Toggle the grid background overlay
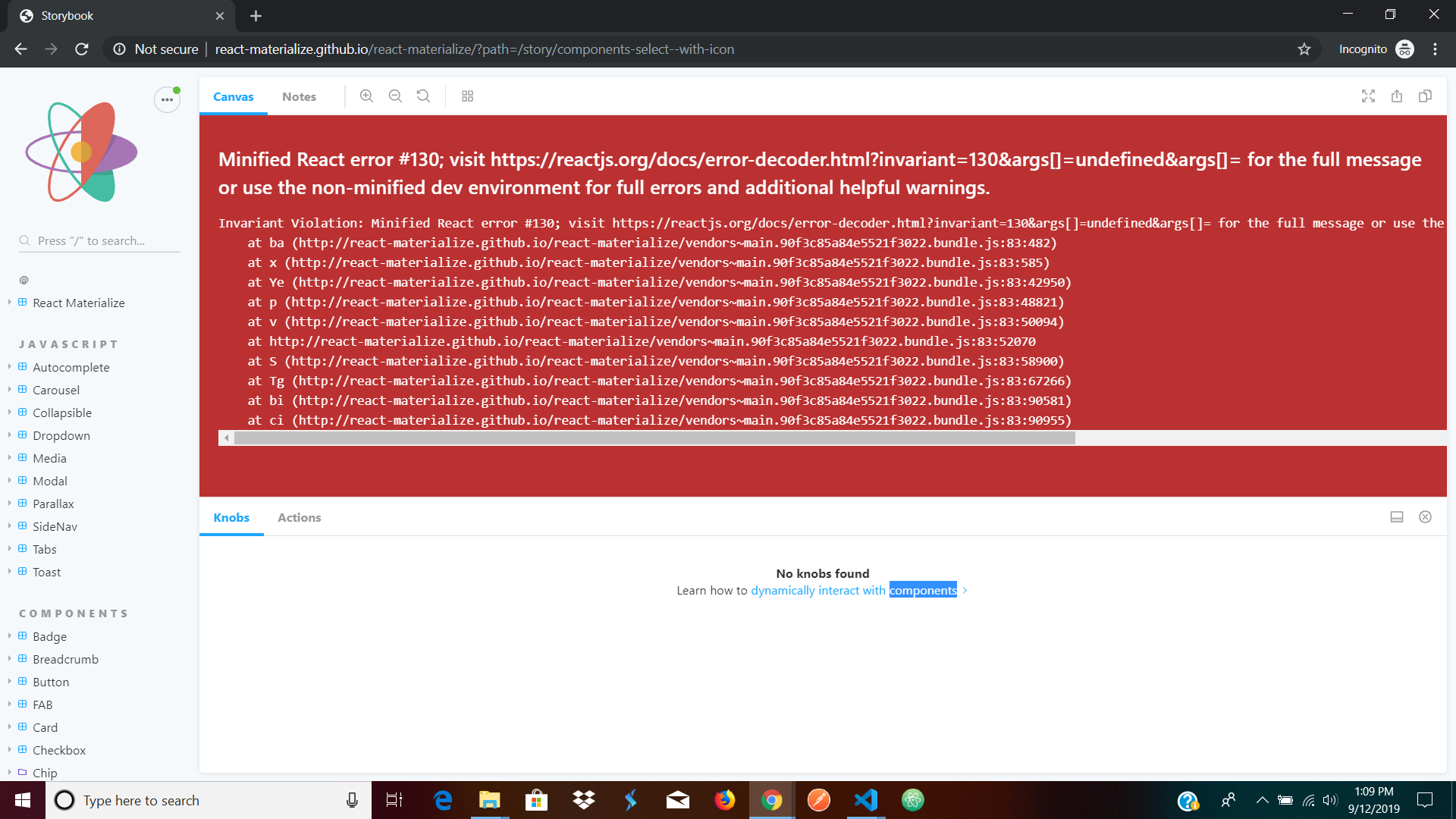Viewport: 1456px width, 819px height. click(x=467, y=96)
